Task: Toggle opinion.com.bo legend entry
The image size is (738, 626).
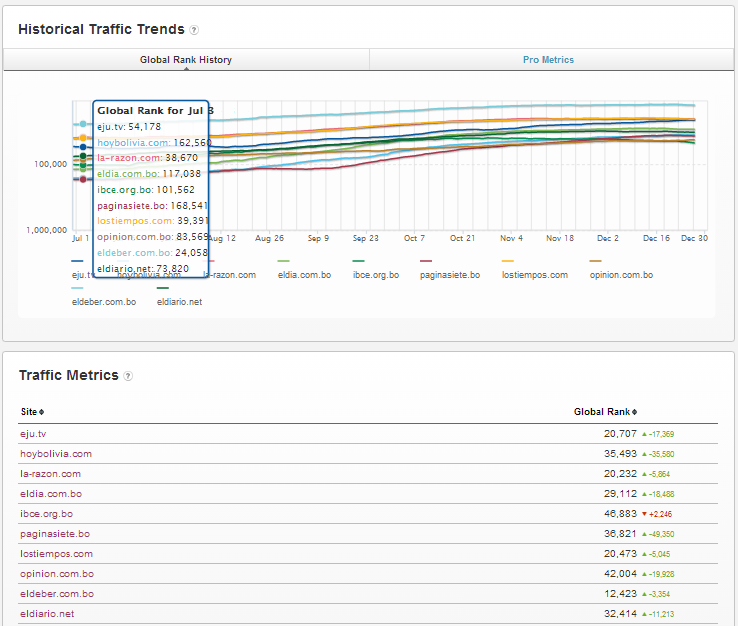Action: pyautogui.click(x=619, y=274)
